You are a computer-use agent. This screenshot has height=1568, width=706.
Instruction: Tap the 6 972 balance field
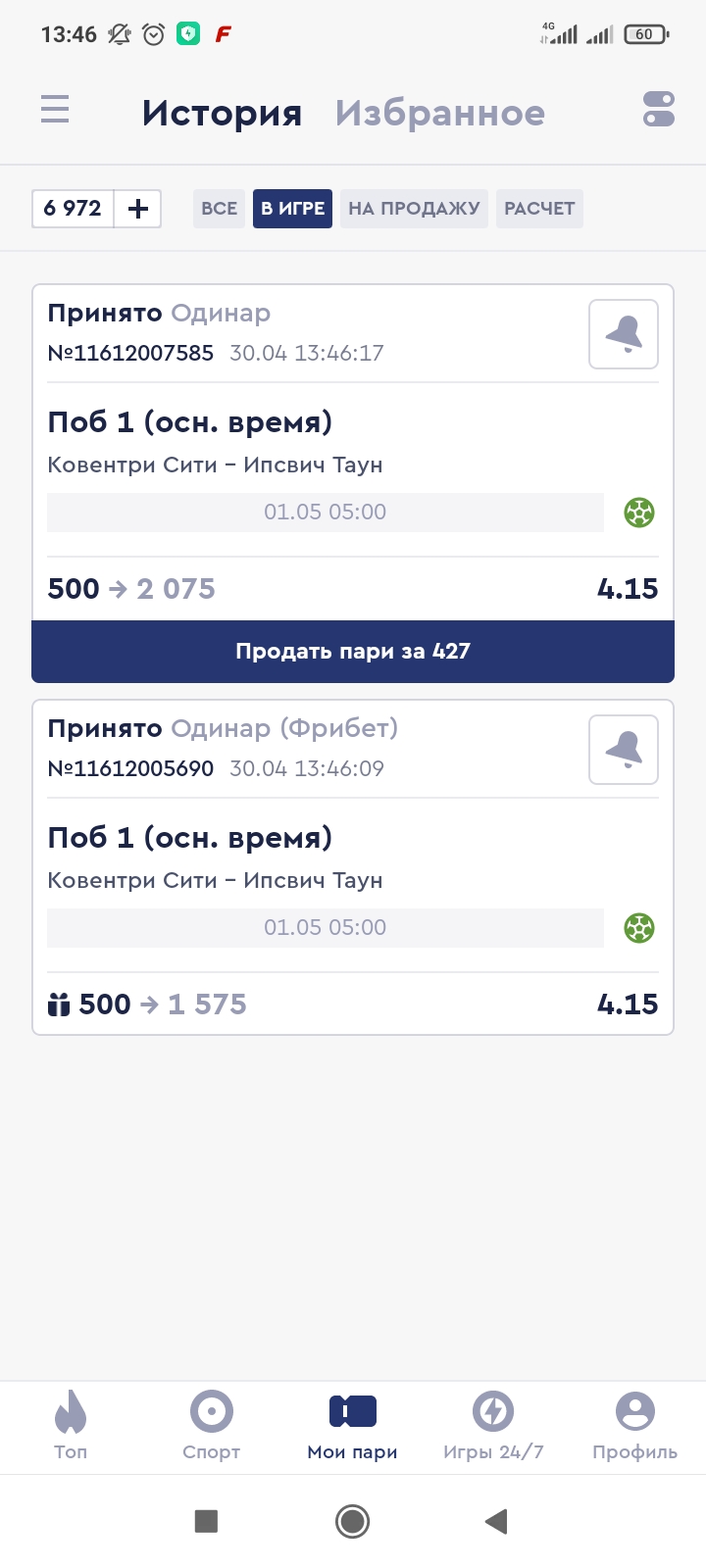pos(74,209)
